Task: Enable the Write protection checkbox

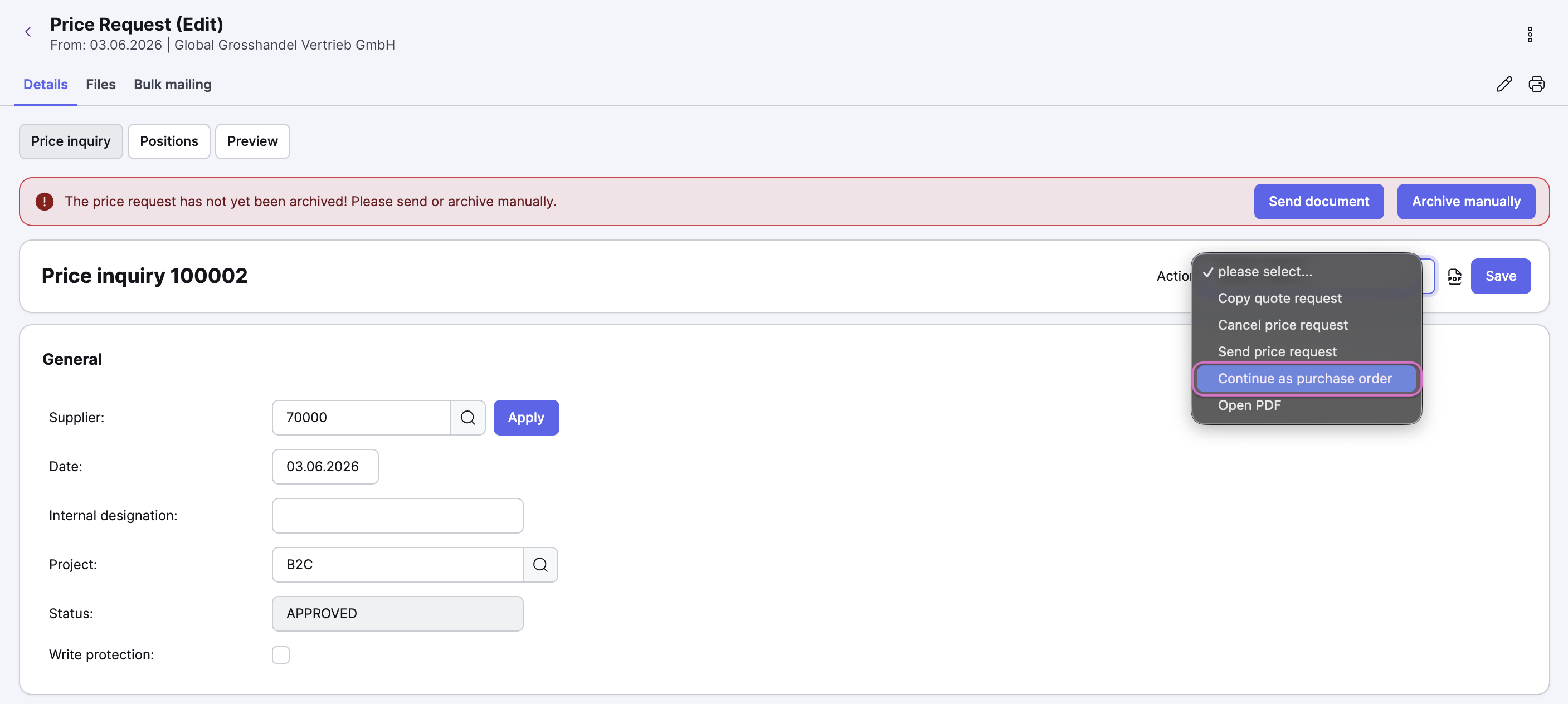Action: click(x=281, y=655)
